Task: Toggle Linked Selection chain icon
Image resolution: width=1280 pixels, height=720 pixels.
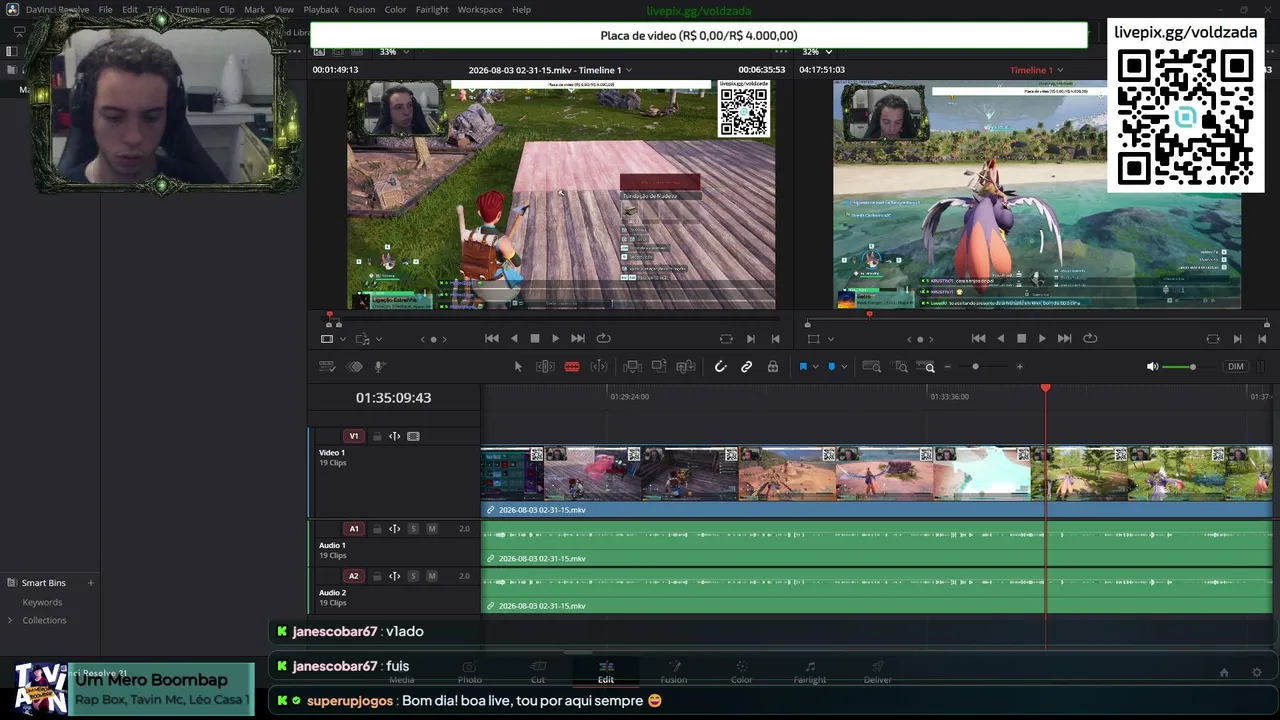Action: [x=746, y=367]
